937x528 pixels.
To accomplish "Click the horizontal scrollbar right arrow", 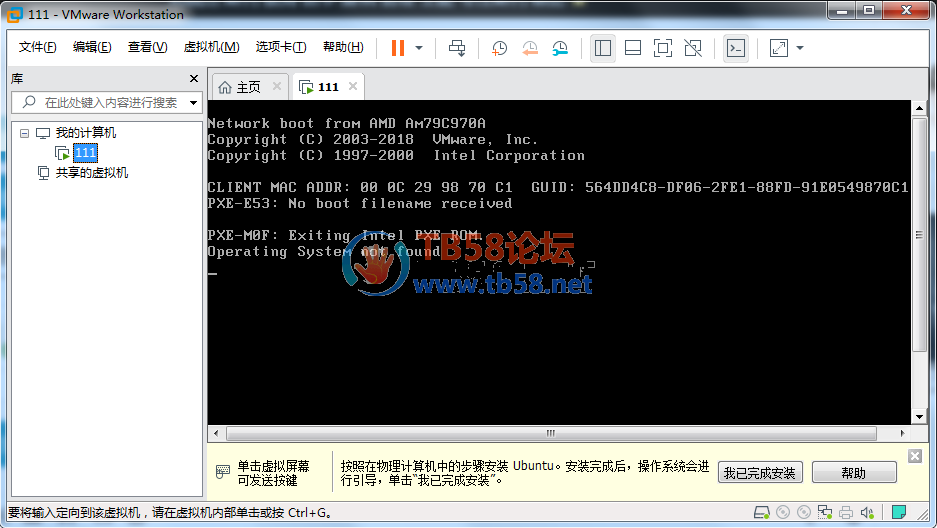I will [x=902, y=433].
